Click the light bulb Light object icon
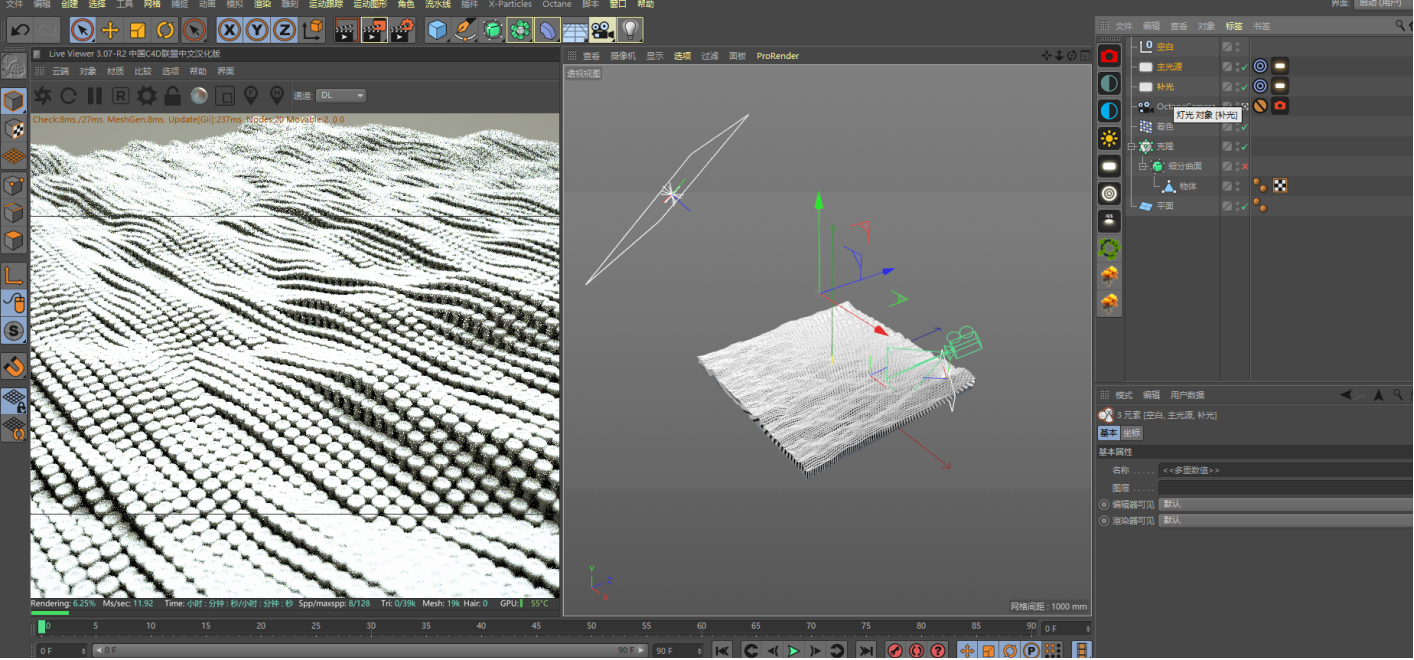Screen dimensions: 1414x660 tap(629, 30)
